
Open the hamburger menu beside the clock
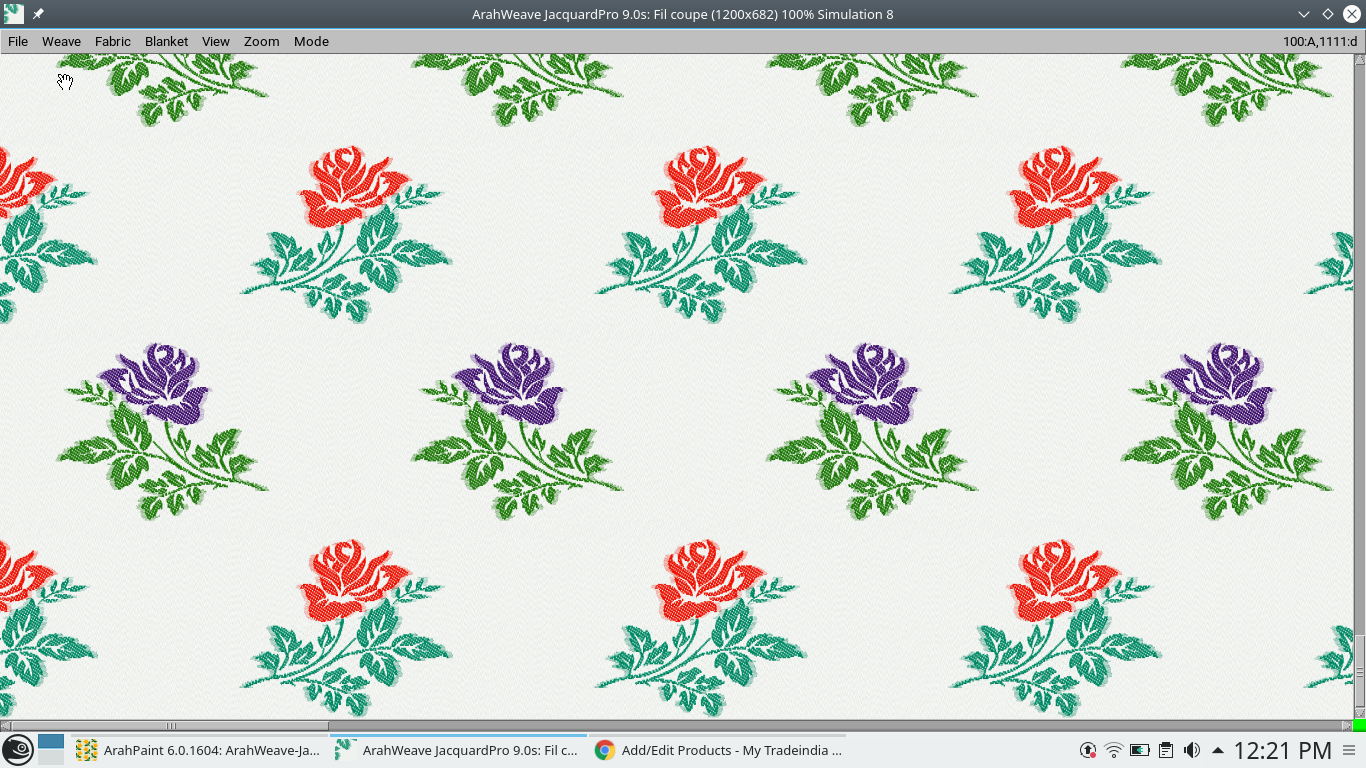(x=1351, y=750)
